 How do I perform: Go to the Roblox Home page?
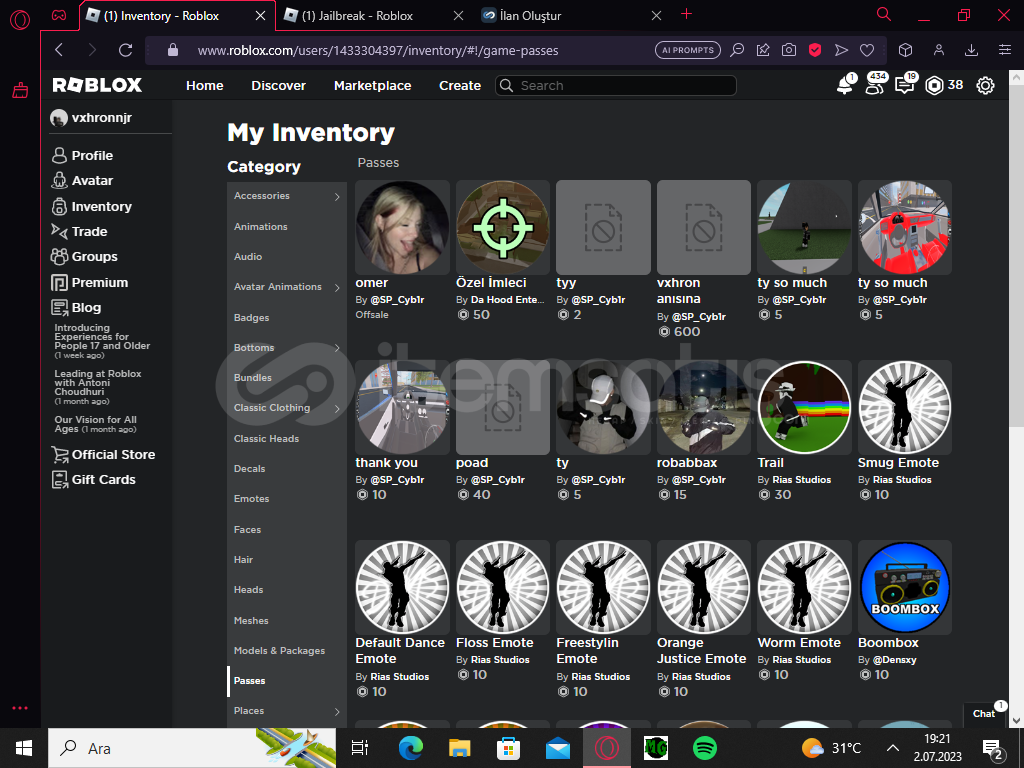click(x=204, y=86)
